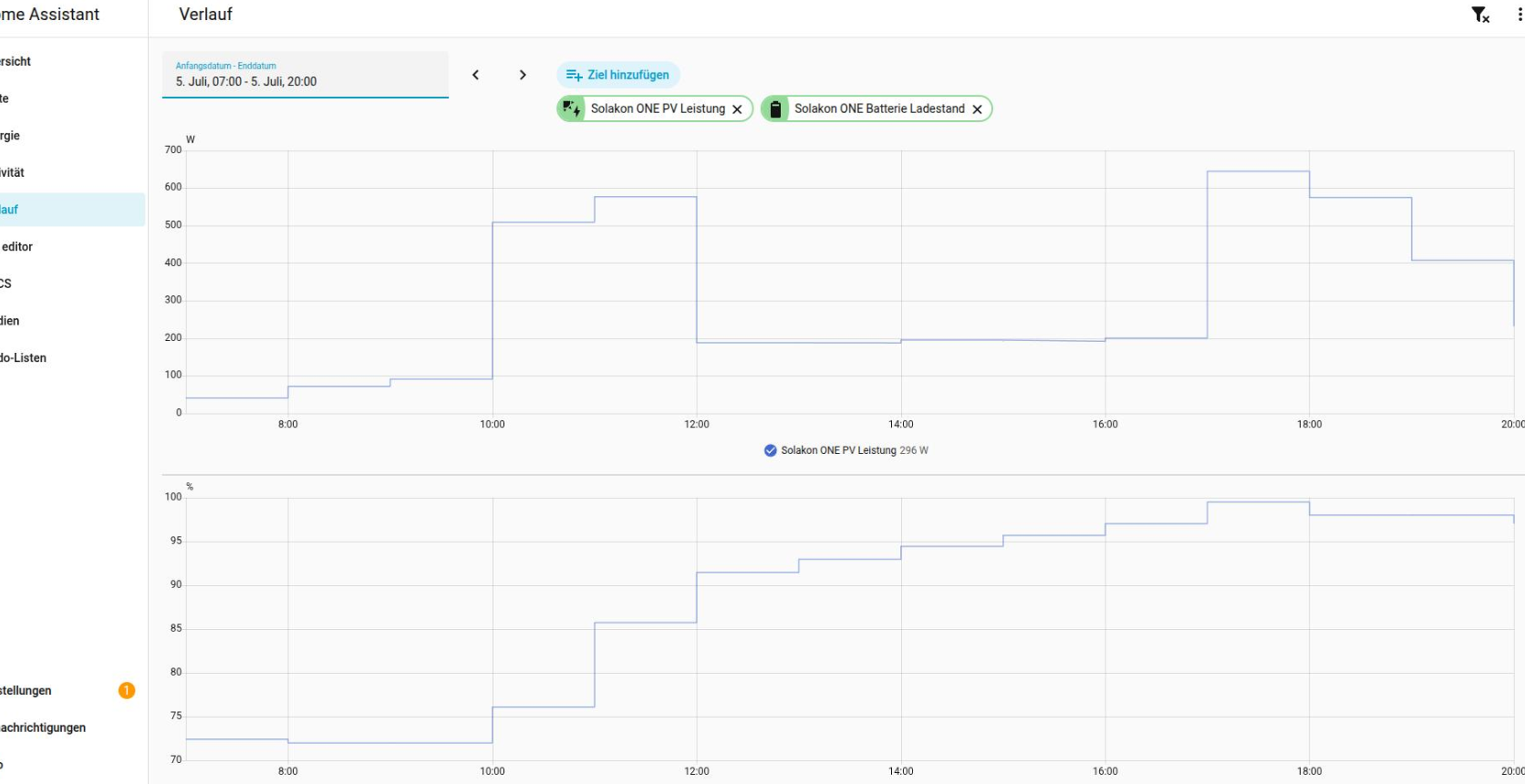Viewport: 1525px width, 784px height.
Task: Click the Ziel hinzufügen button
Action: tap(618, 75)
